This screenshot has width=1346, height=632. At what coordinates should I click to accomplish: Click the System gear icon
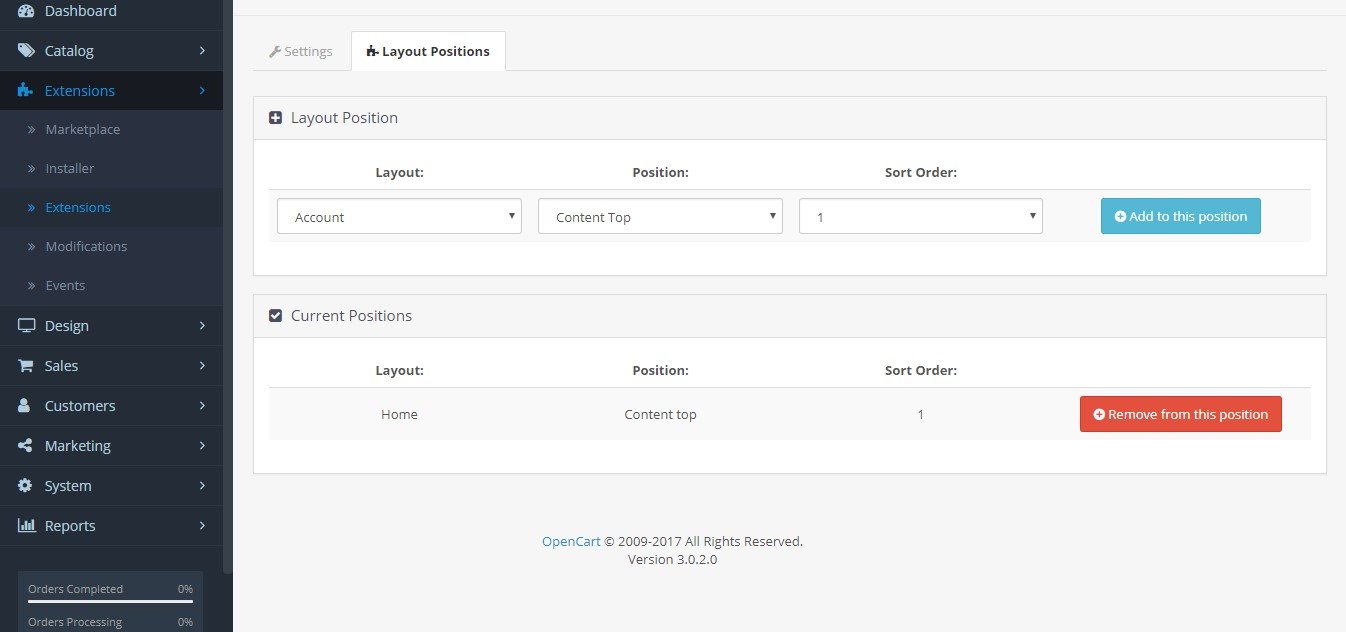(x=26, y=486)
